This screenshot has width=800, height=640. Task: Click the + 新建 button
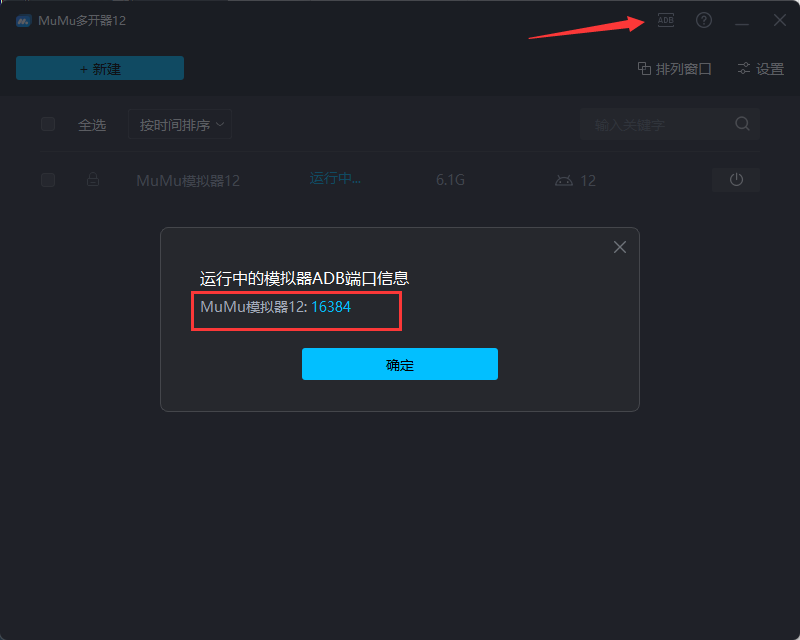tap(100, 68)
